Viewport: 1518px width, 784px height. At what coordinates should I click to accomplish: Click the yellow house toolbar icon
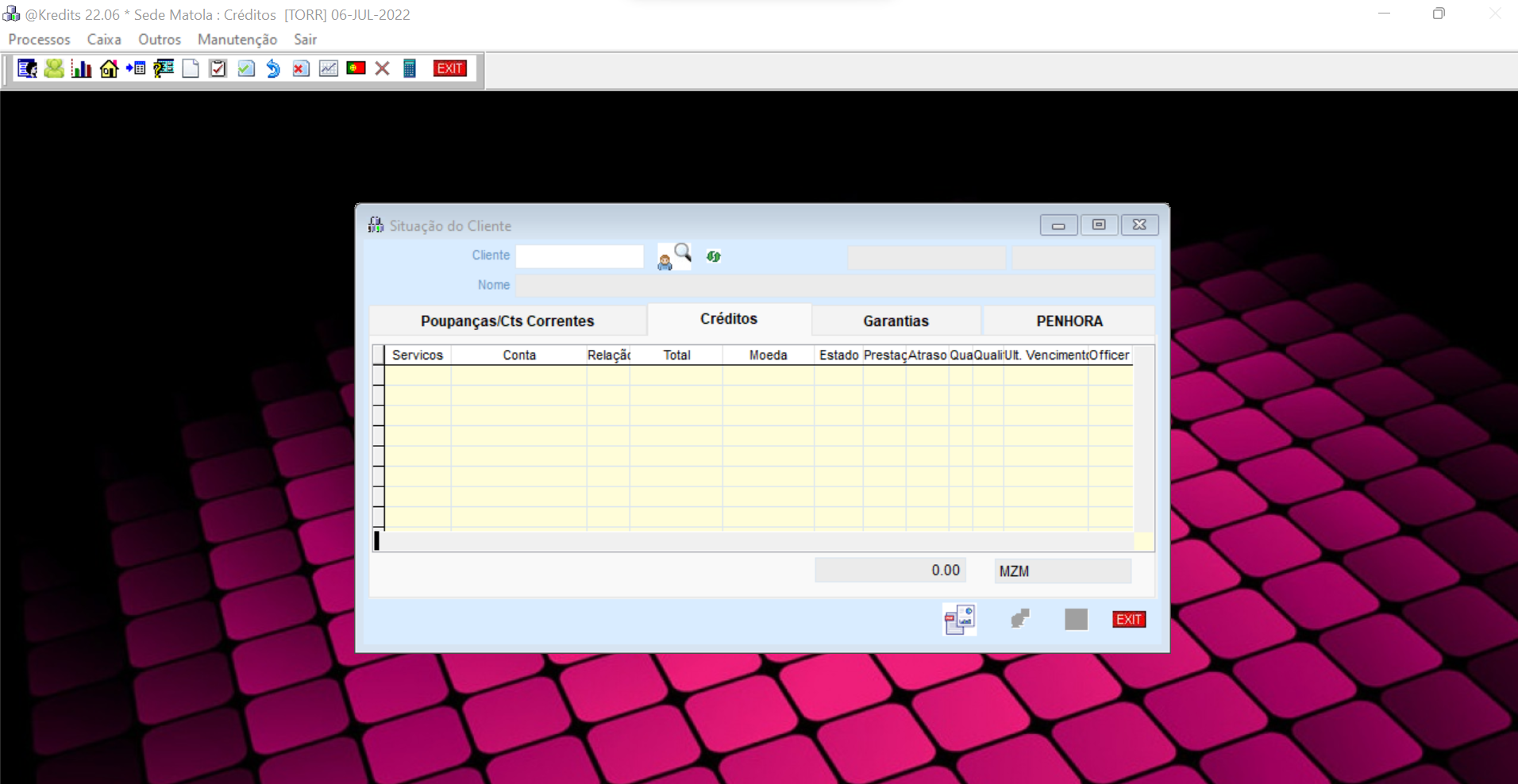[x=109, y=69]
